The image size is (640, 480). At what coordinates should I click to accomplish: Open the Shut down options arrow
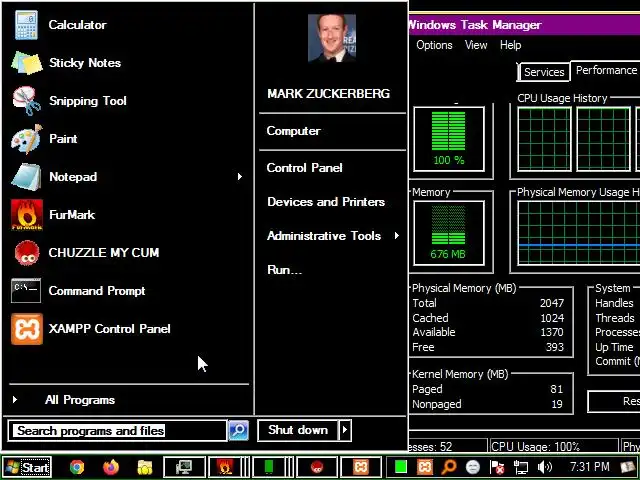tap(345, 430)
